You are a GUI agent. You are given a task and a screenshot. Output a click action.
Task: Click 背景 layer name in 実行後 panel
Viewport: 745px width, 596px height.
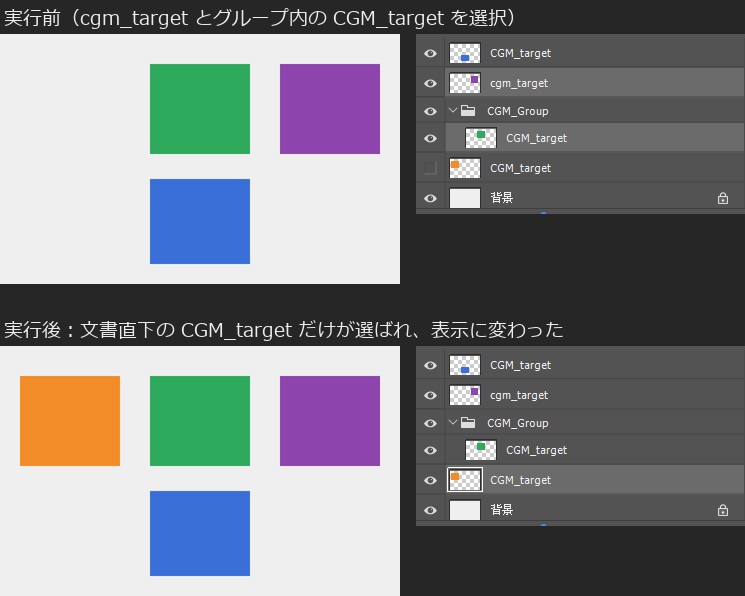point(501,510)
